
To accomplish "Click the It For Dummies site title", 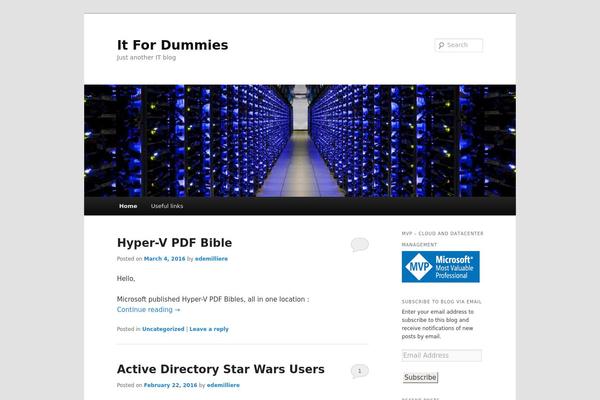I will click(173, 45).
